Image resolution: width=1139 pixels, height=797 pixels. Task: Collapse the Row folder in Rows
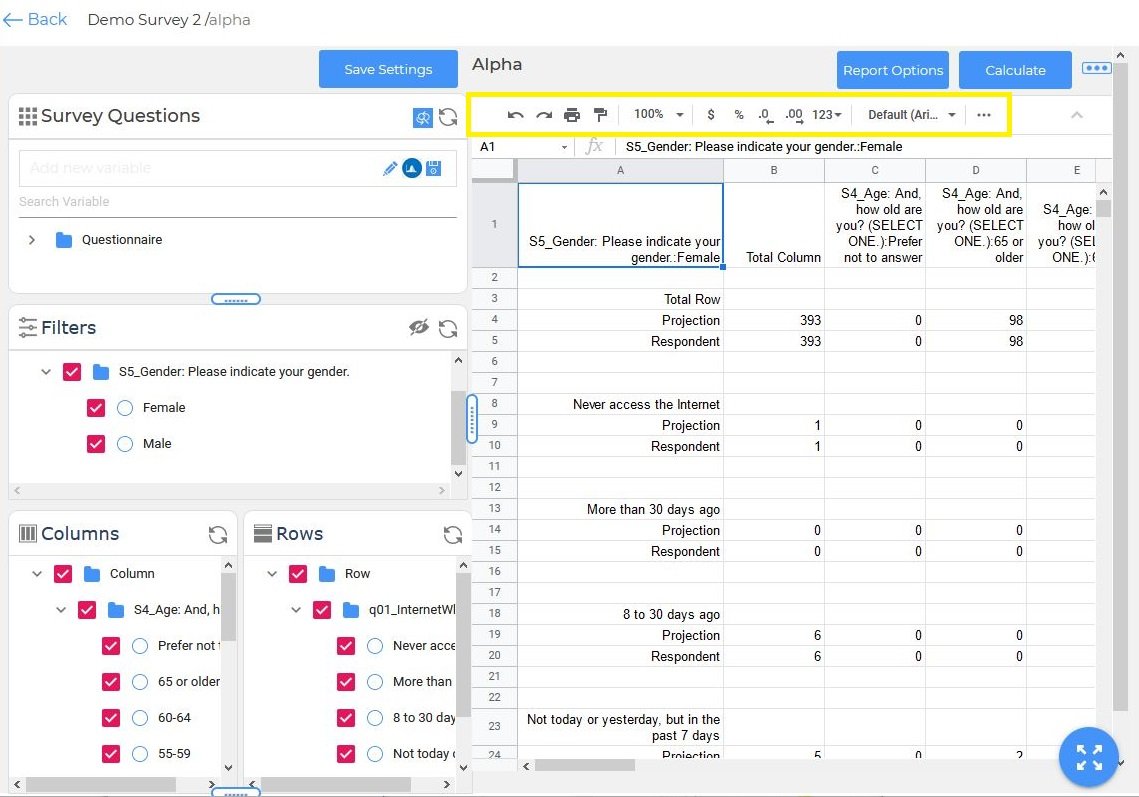coord(272,574)
